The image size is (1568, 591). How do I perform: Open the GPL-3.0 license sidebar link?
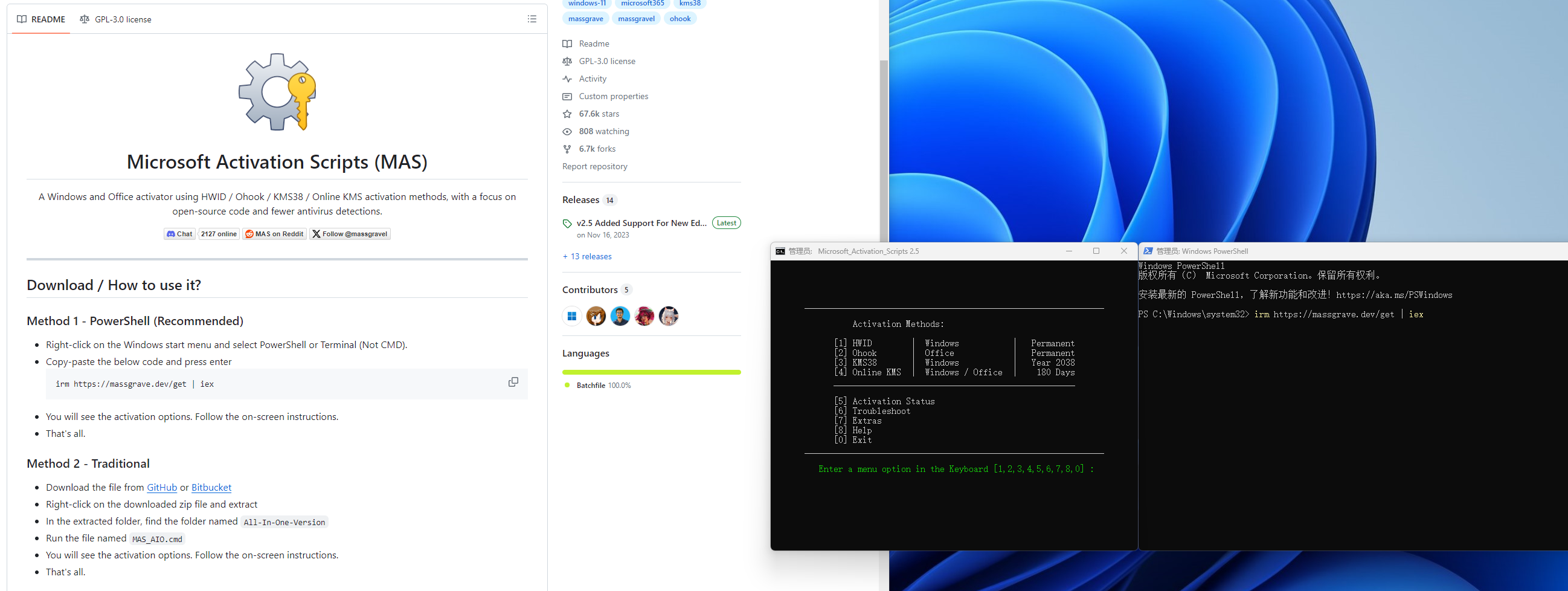[599, 62]
